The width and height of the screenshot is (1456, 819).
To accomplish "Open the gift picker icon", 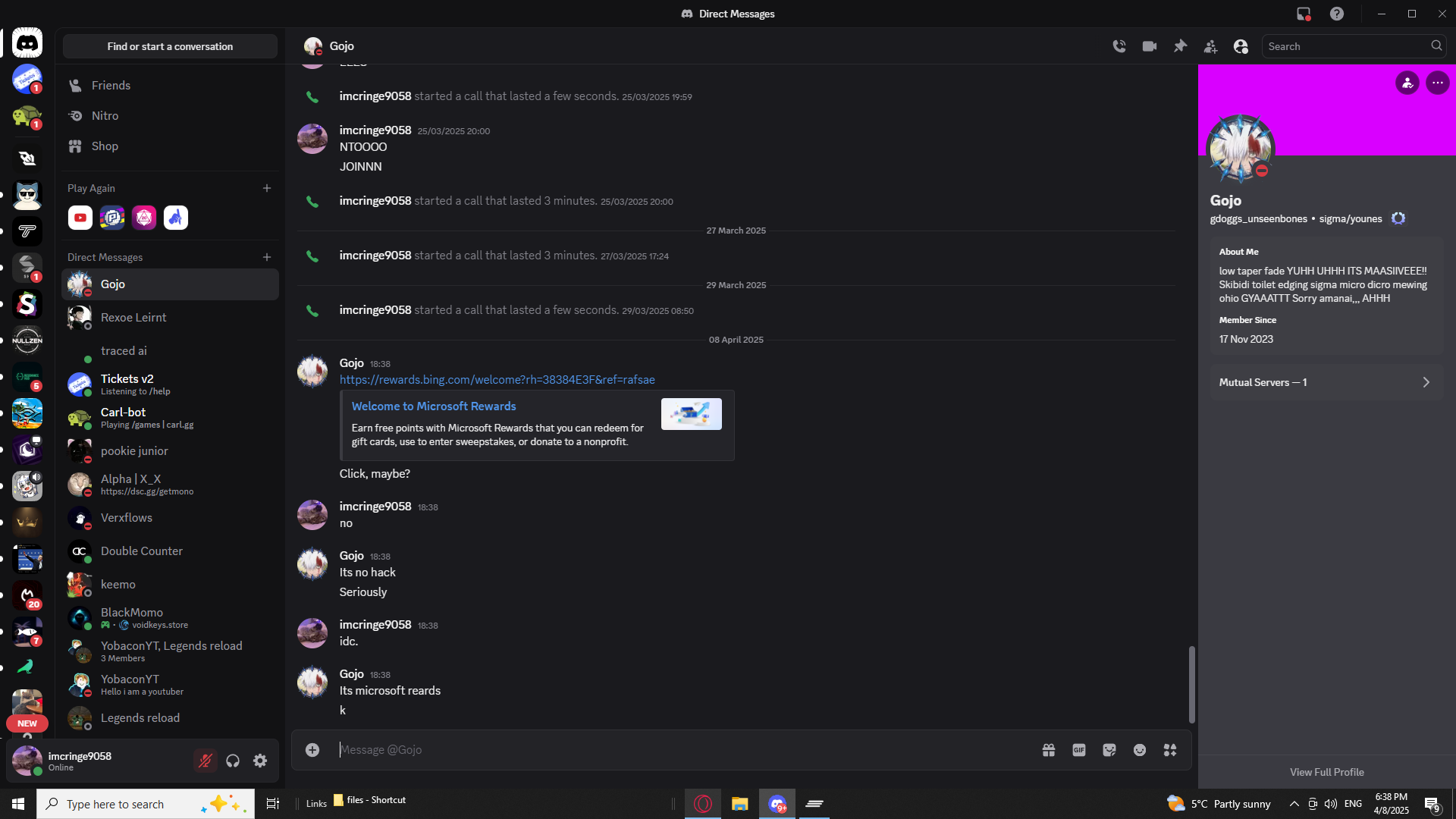I will (1049, 750).
